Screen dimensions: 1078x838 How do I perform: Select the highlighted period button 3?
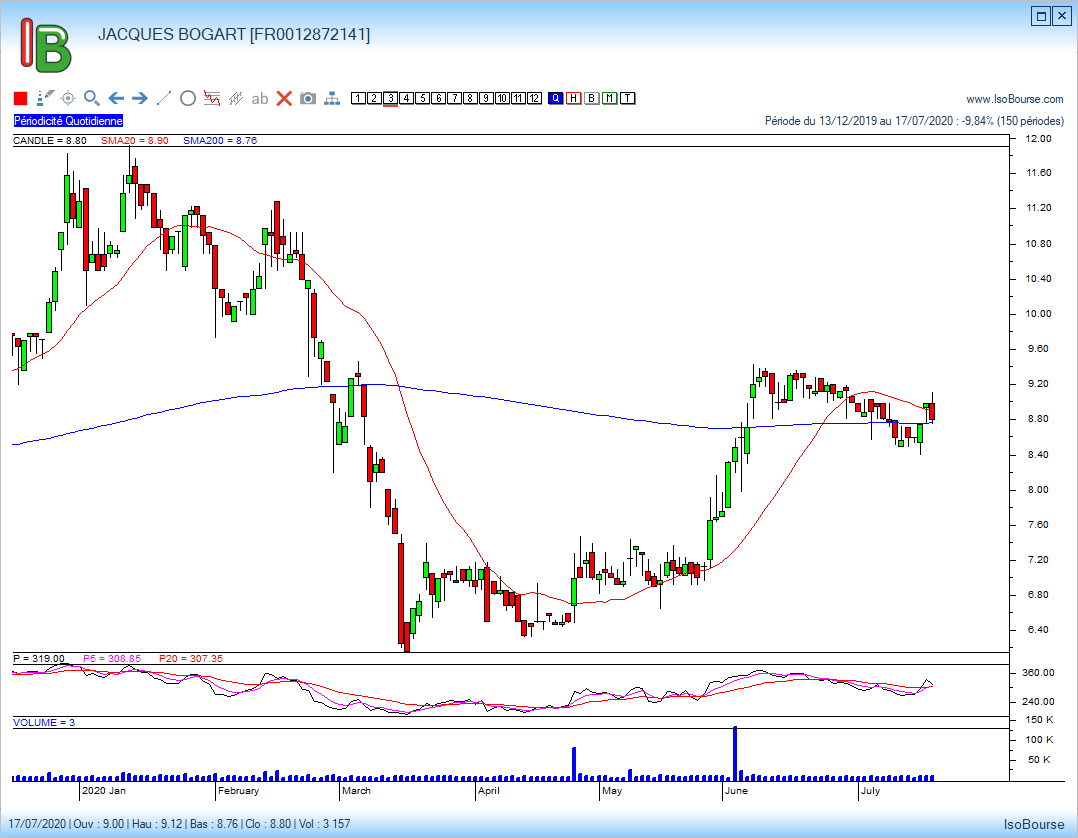click(x=390, y=98)
